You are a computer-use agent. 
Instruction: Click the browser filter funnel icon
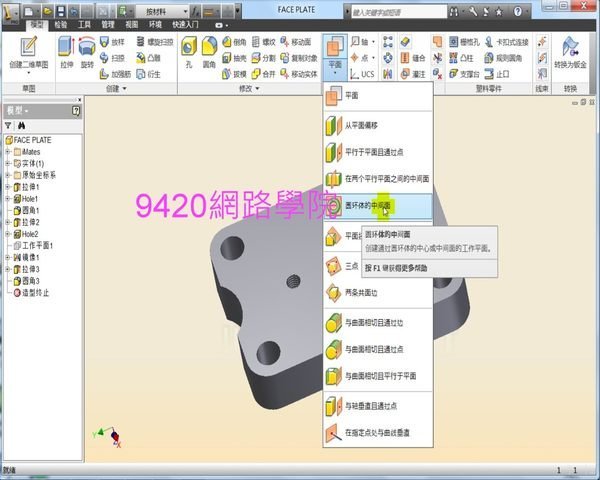[x=8, y=126]
